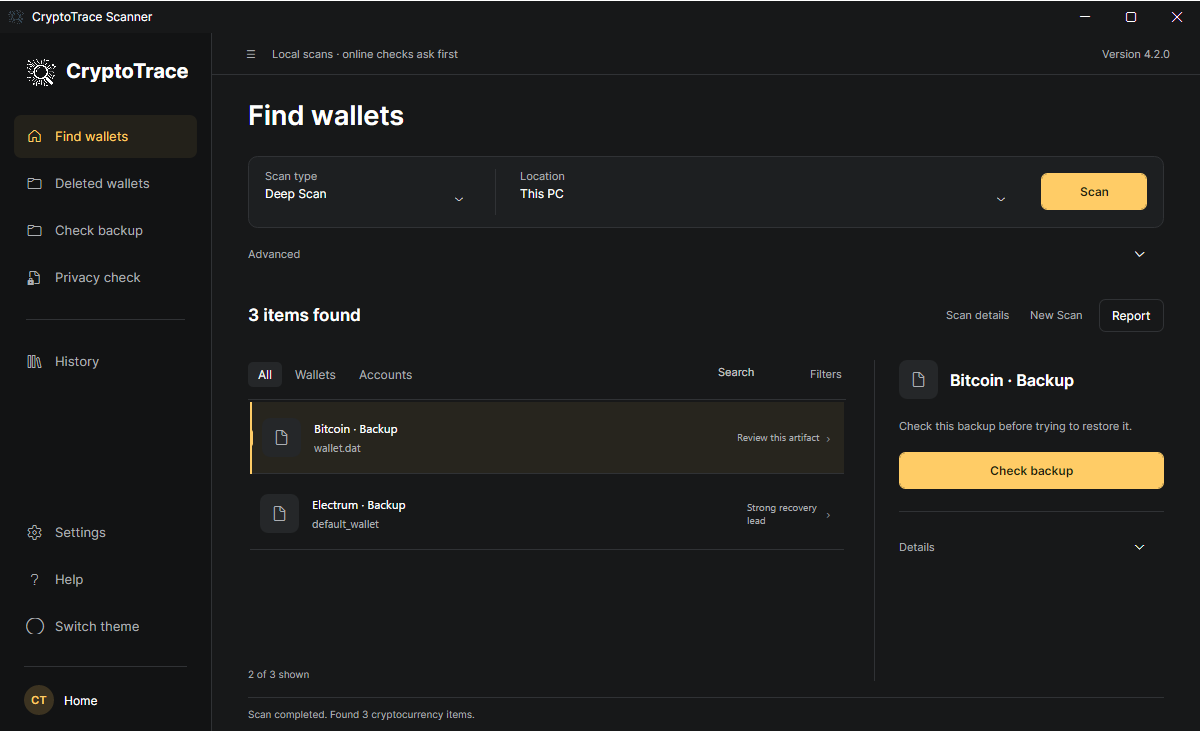
Task: Click the Help question mark icon
Action: pos(35,579)
